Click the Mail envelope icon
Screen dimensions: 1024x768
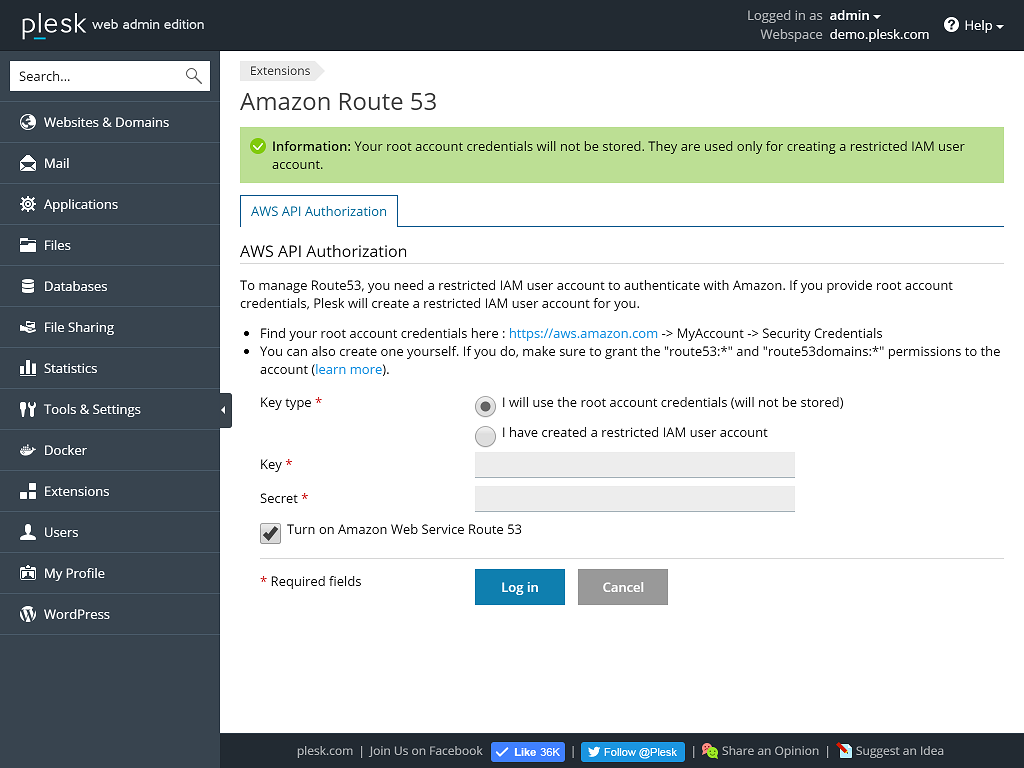point(28,163)
